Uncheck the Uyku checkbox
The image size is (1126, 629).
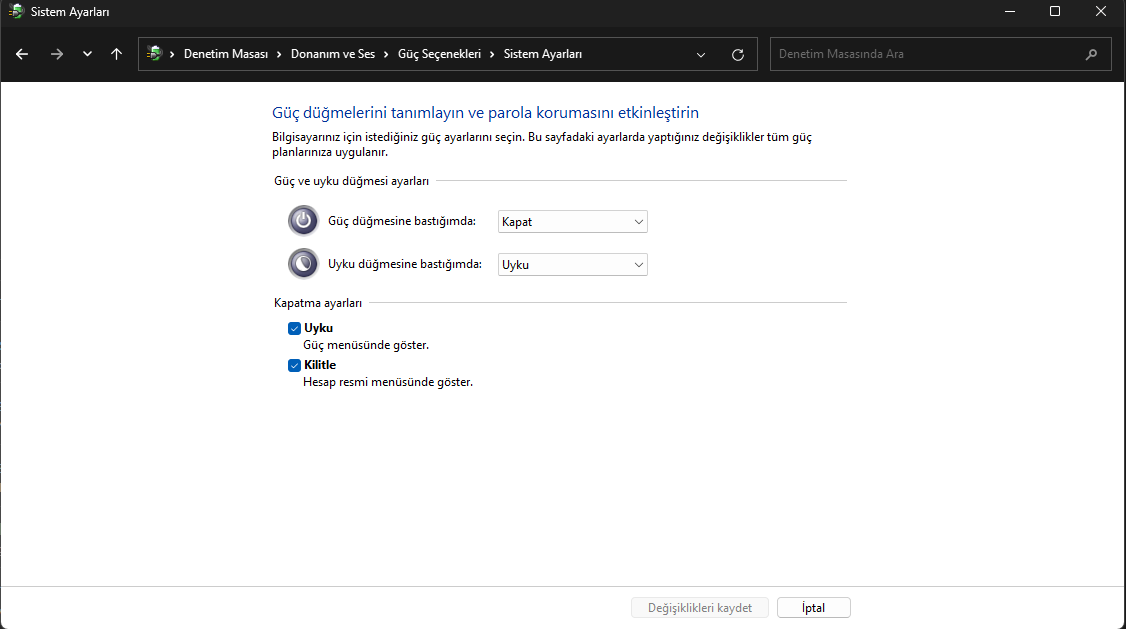[x=295, y=328]
